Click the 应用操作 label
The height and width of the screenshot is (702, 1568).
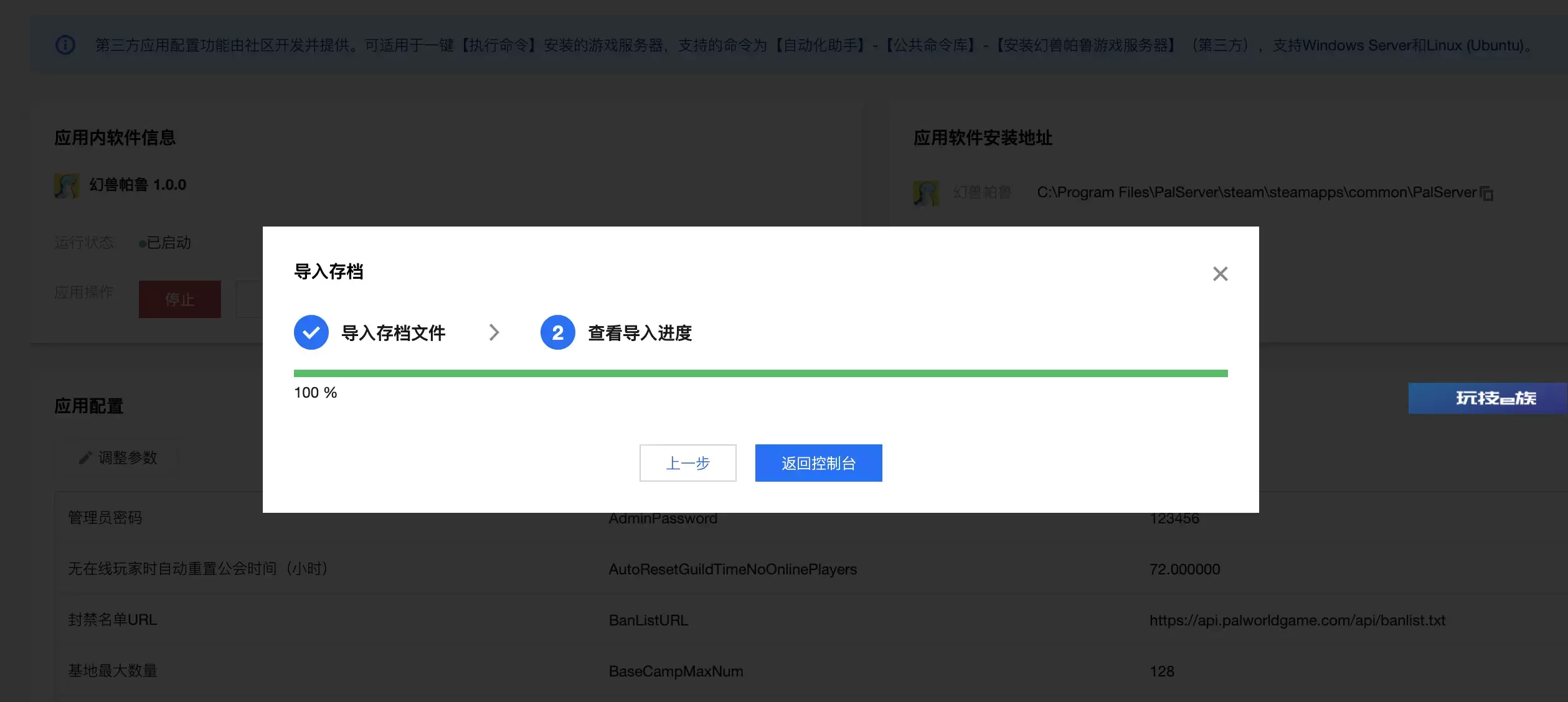pyautogui.click(x=84, y=292)
